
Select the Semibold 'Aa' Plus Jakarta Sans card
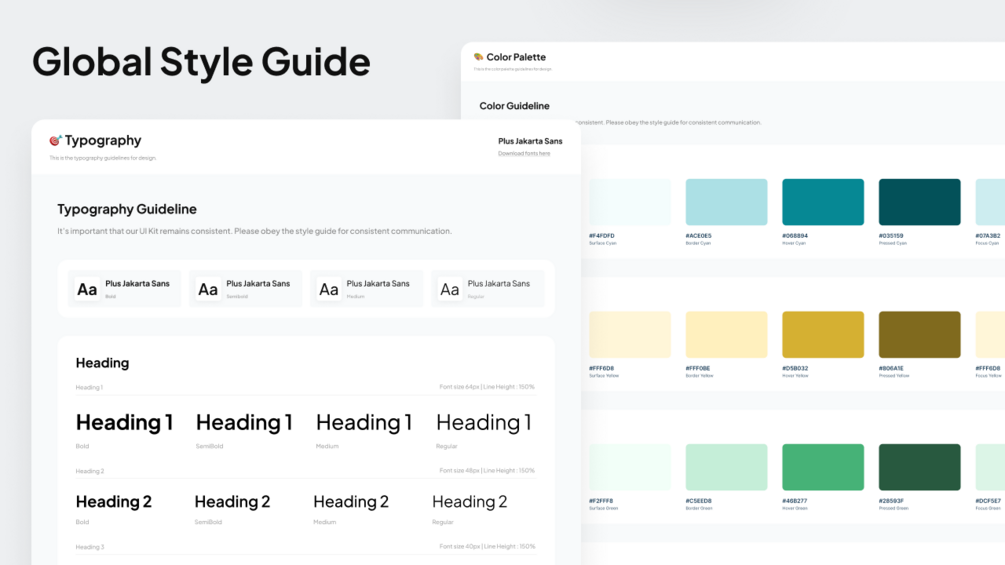click(x=245, y=289)
